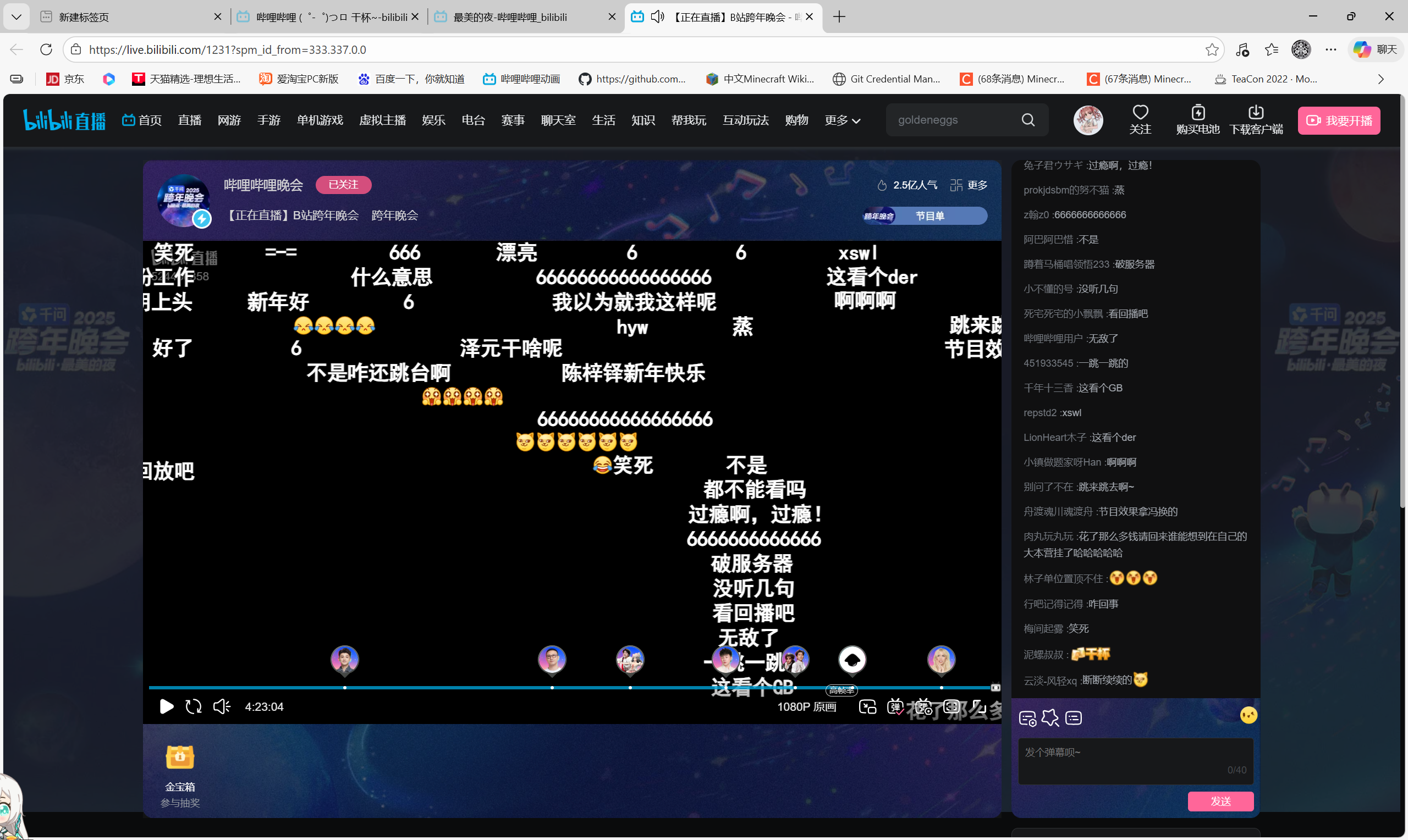Open the emoji picker in chat panel
Image resolution: width=1408 pixels, height=840 pixels.
point(1249,714)
